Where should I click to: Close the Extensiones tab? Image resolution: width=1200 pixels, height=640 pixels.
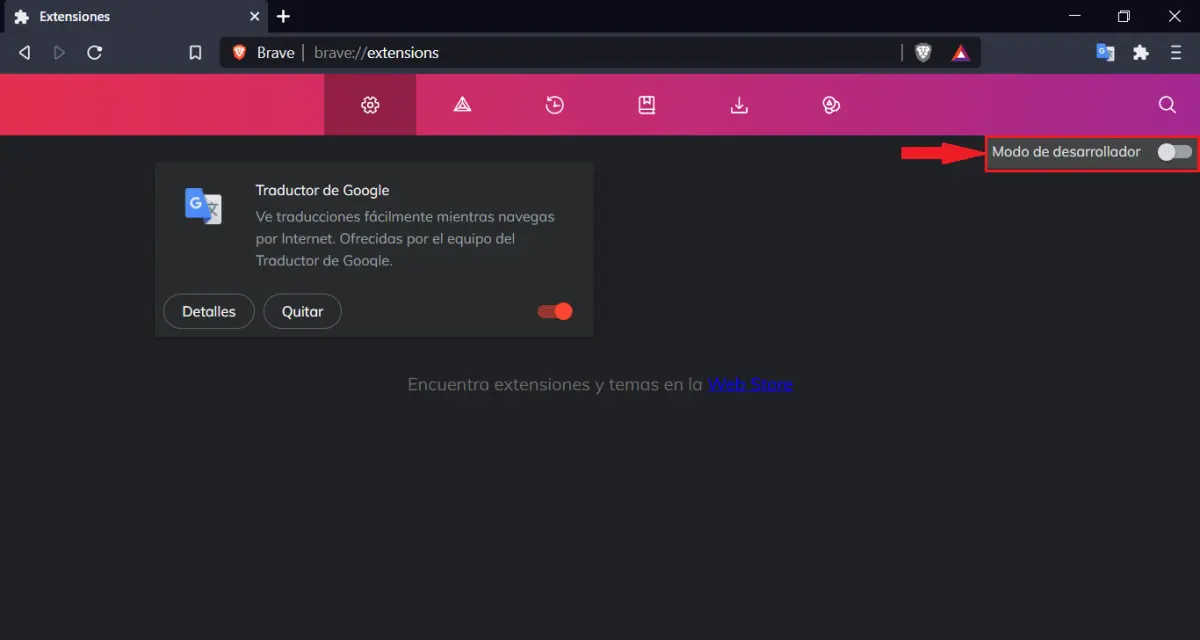[254, 17]
